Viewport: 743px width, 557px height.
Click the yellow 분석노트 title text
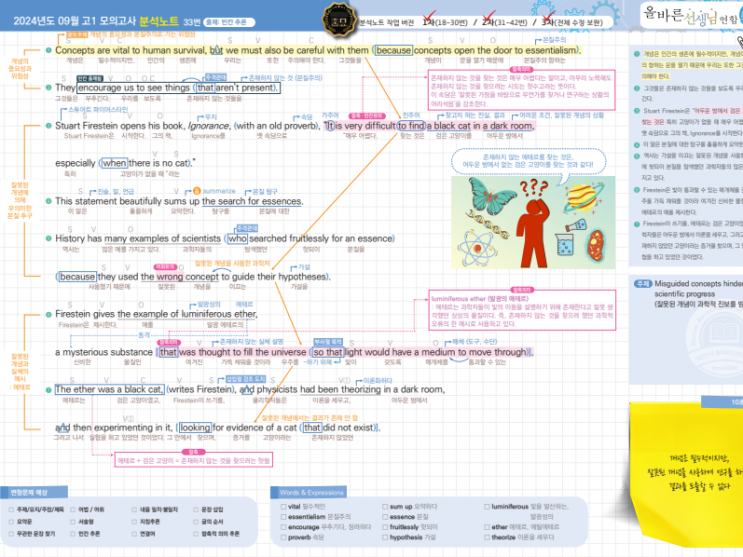159,21
